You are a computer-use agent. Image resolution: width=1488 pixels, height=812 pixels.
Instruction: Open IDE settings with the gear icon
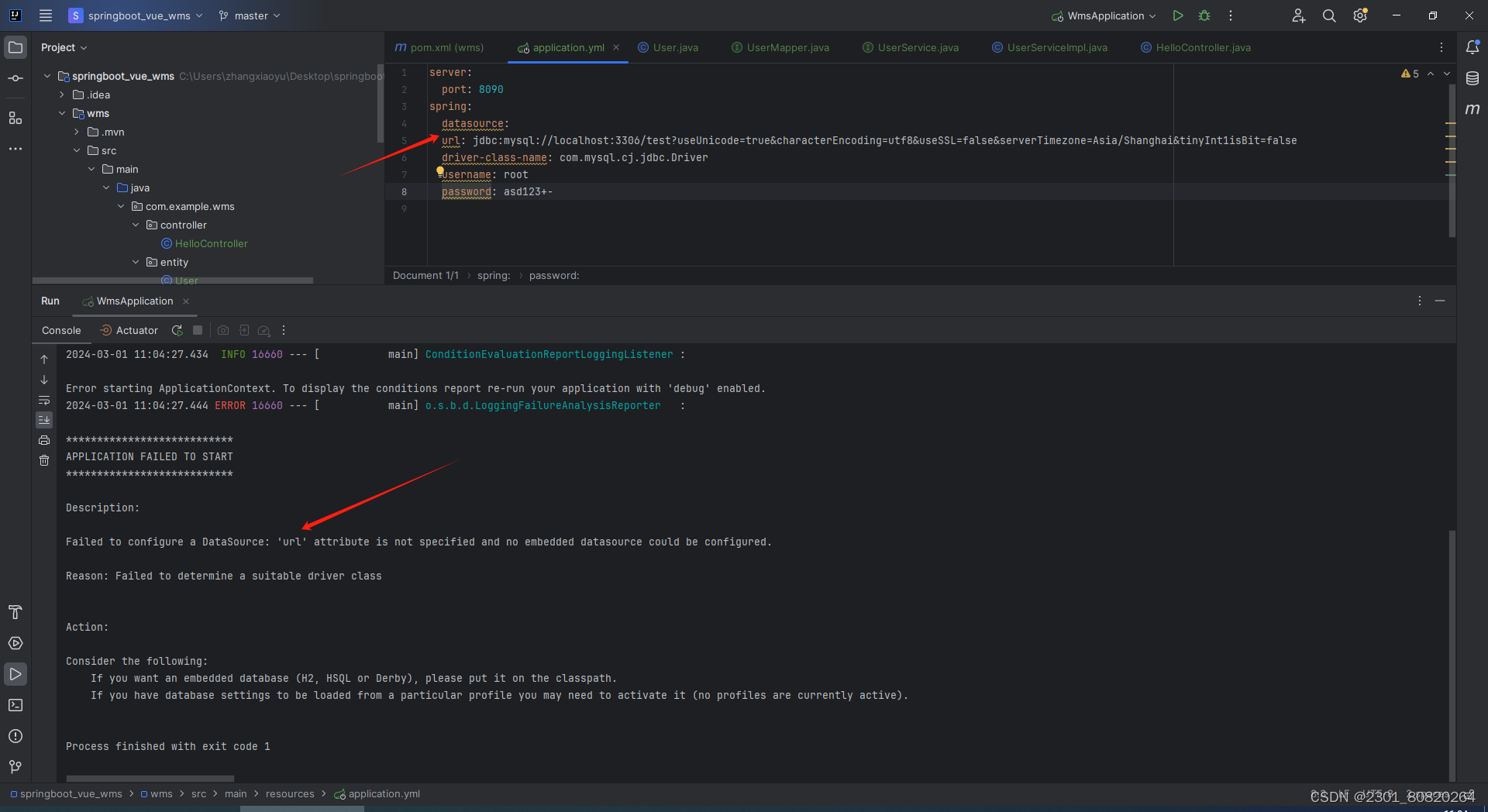coord(1360,15)
